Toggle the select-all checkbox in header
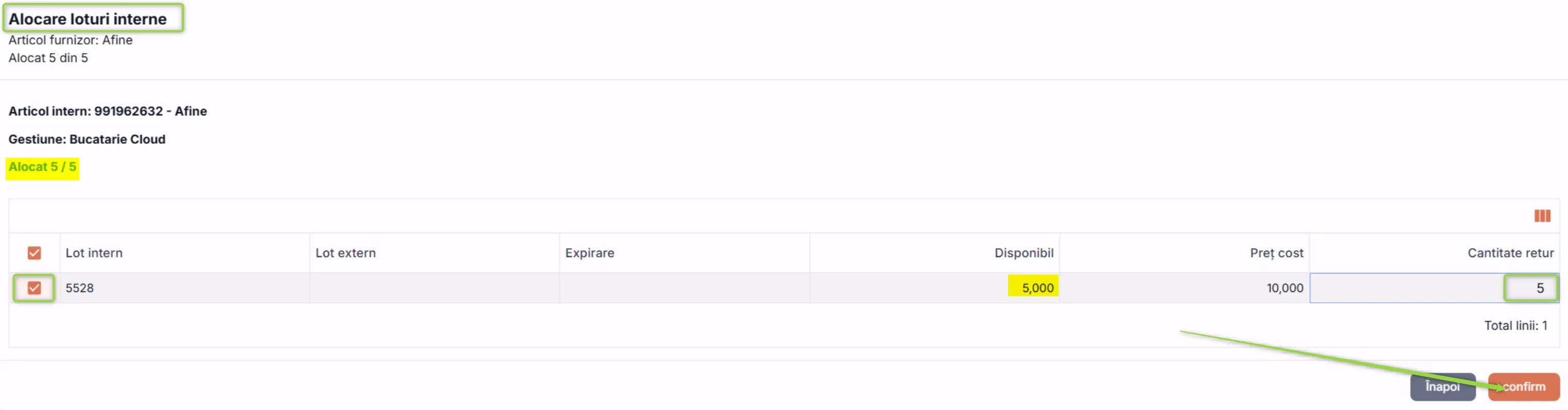Screen dimensions: 1568x410 (x=34, y=253)
